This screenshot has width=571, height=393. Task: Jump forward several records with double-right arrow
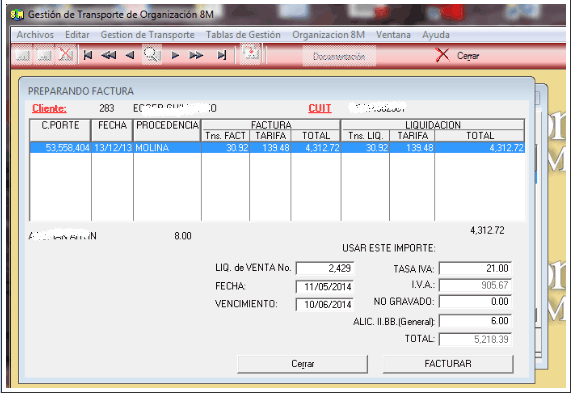(x=196, y=55)
